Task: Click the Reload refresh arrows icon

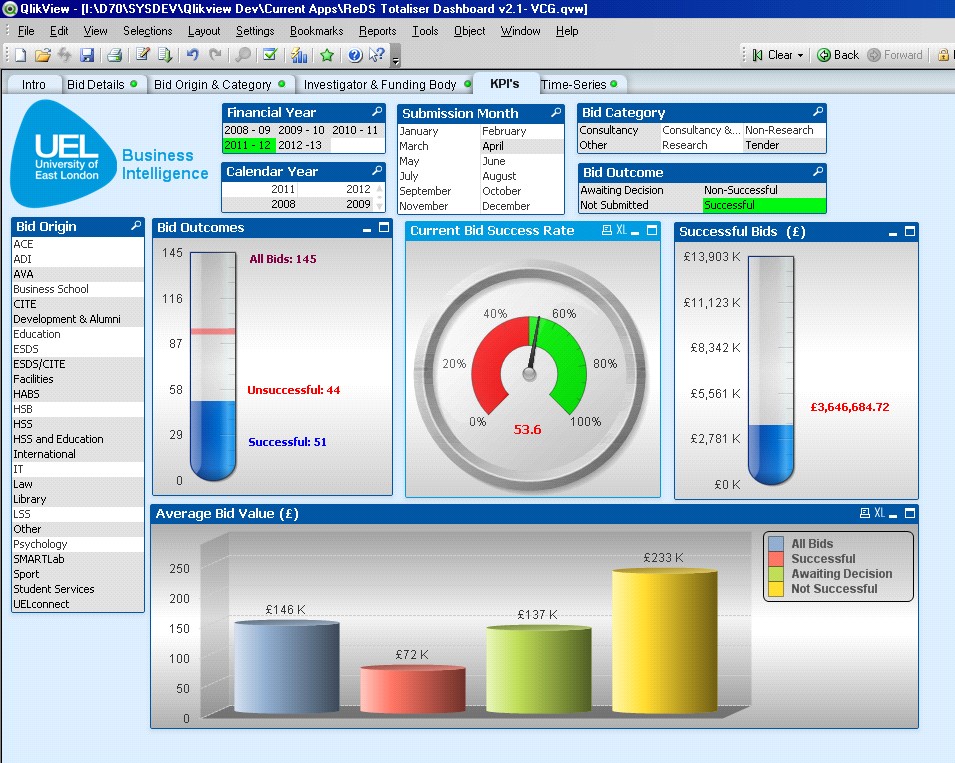Action: tap(65, 55)
